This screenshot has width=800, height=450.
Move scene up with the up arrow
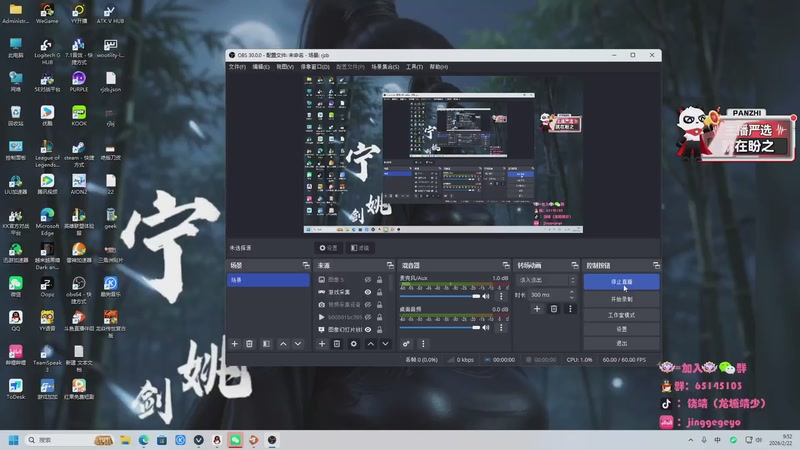coord(283,344)
